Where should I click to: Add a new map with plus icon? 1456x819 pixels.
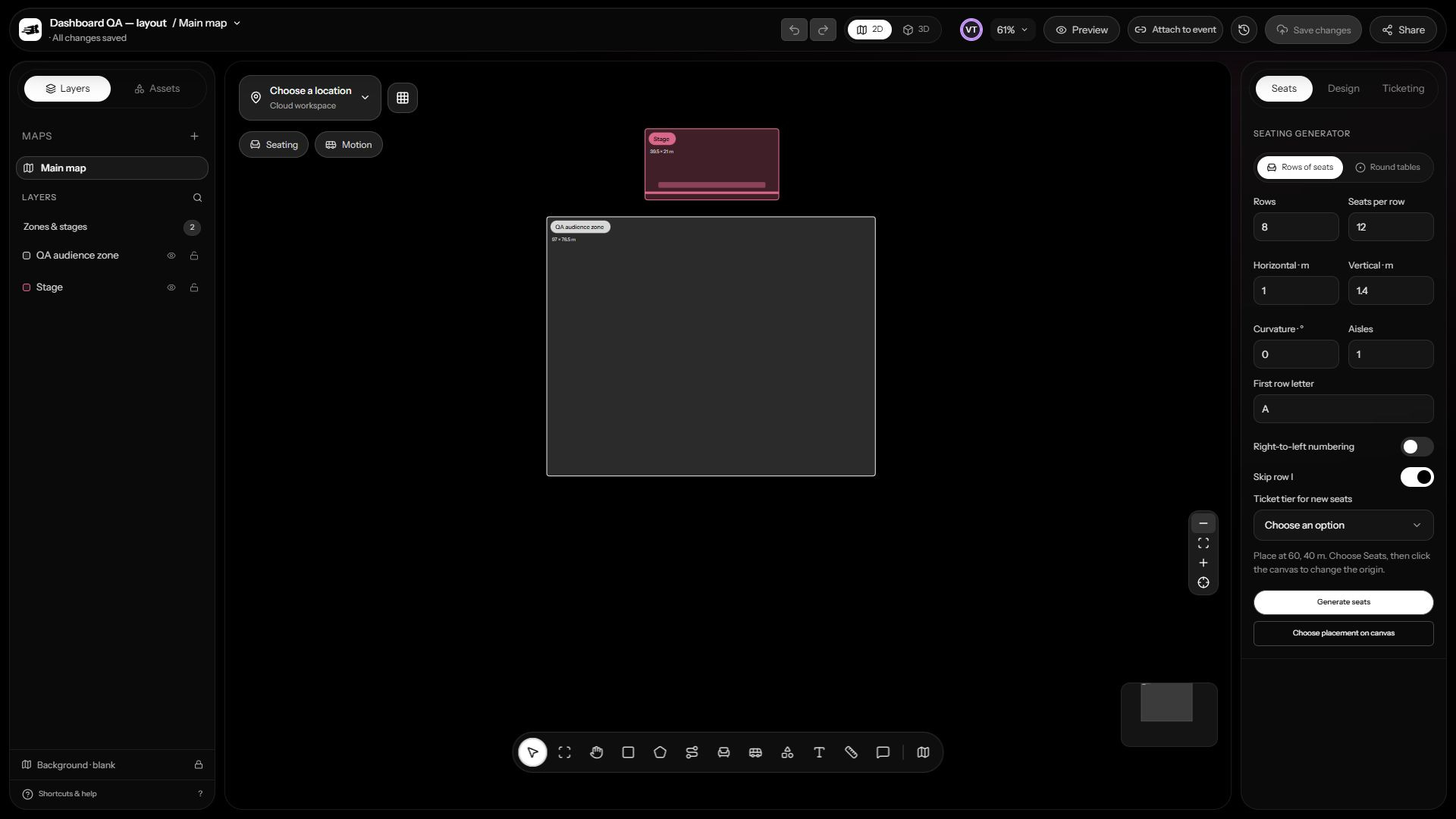194,136
